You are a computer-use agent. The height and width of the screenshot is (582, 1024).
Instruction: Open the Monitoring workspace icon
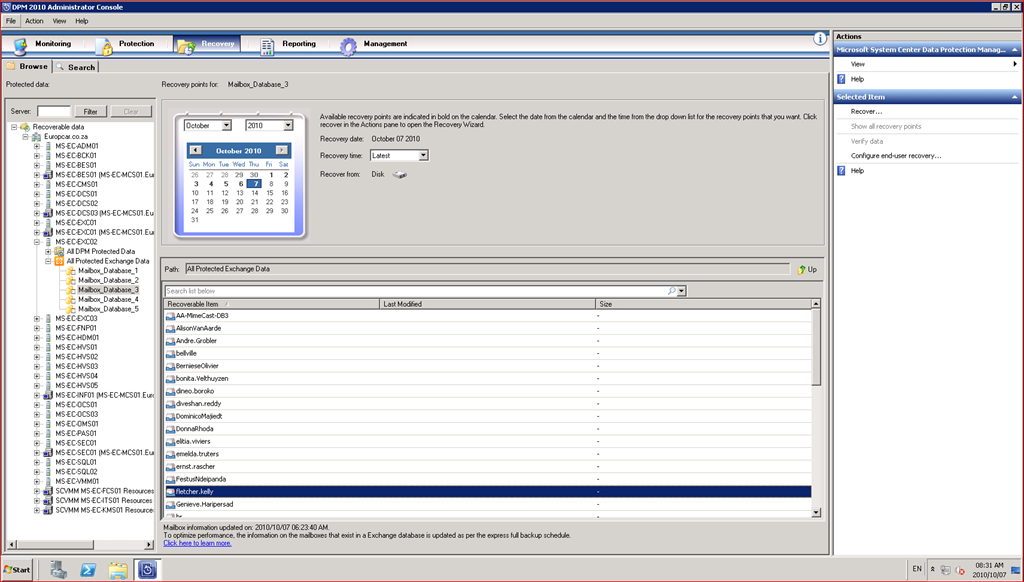(20, 45)
